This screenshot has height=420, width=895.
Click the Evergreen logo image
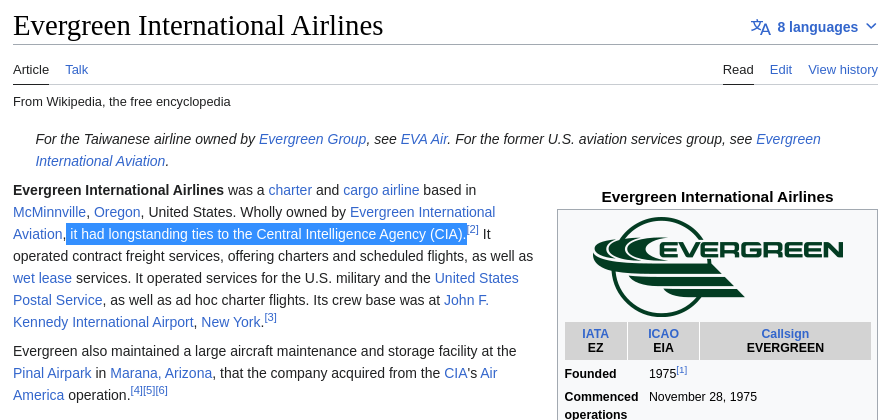click(717, 265)
